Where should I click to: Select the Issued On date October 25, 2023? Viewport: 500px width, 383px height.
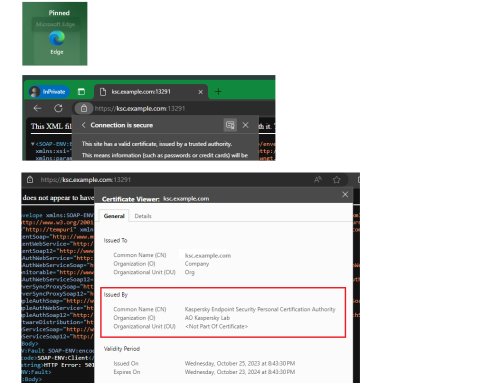click(x=240, y=363)
